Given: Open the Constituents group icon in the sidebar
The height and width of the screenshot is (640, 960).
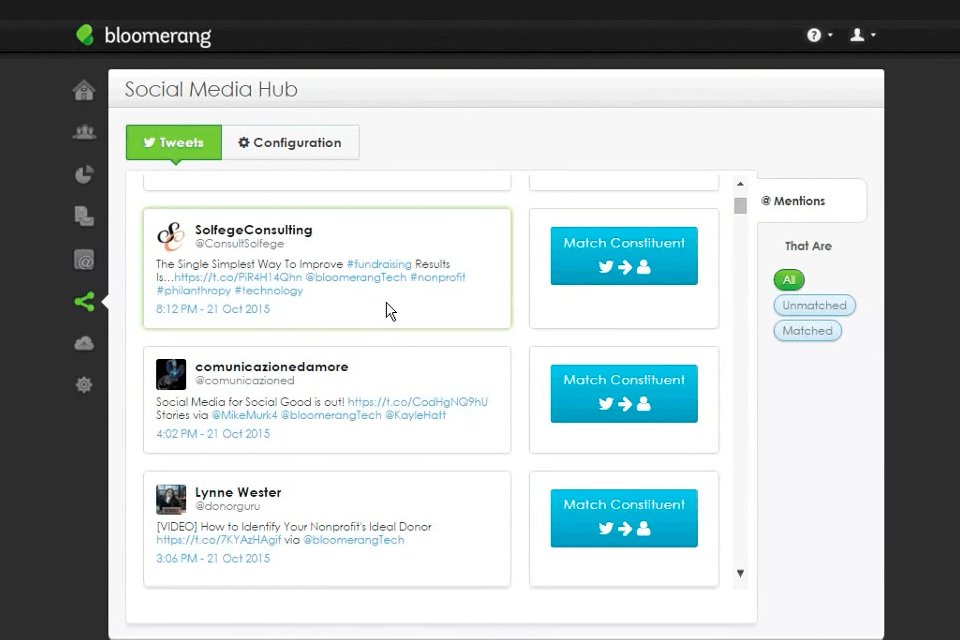Looking at the screenshot, I should coord(84,132).
